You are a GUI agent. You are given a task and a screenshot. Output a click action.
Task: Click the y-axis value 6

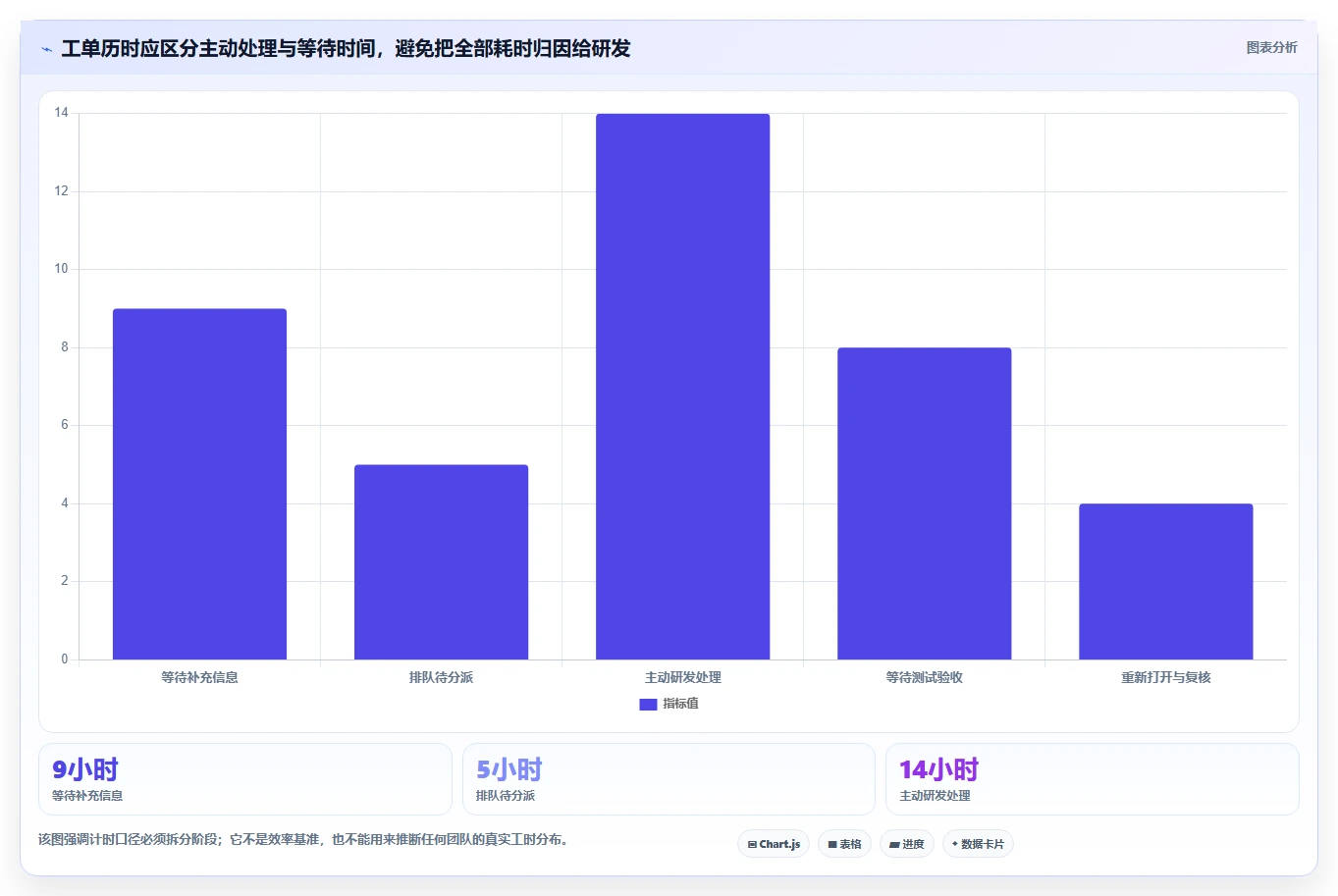[65, 425]
